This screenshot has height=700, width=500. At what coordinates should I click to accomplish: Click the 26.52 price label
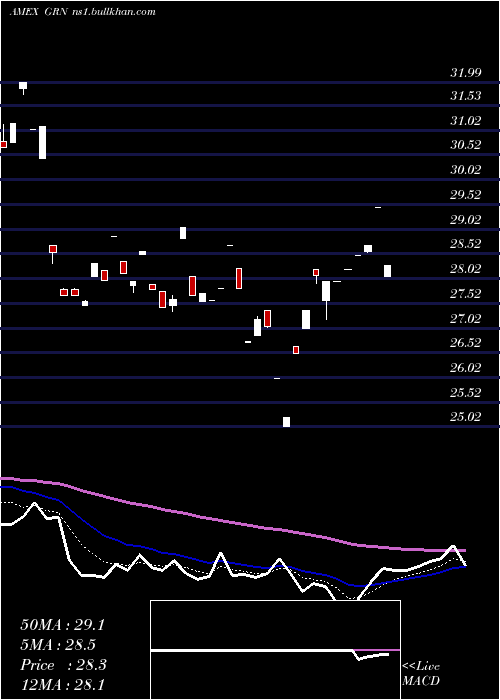pos(466,343)
